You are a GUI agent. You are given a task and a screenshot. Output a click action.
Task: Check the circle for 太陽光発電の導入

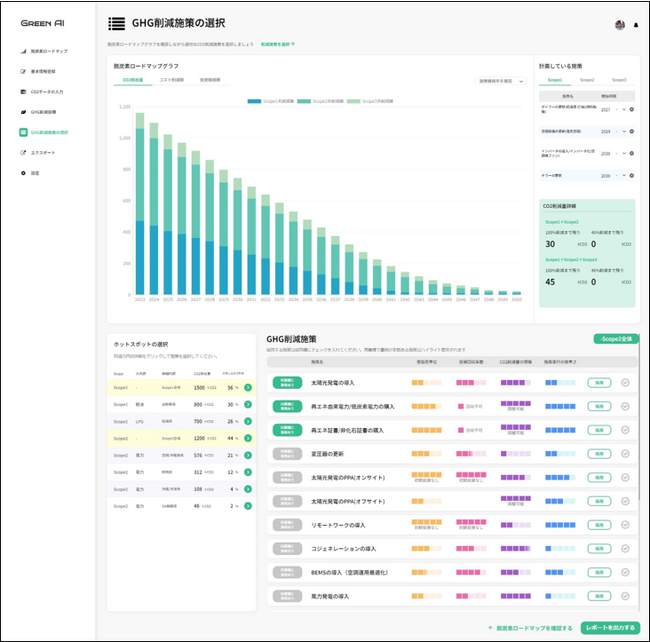pos(625,382)
